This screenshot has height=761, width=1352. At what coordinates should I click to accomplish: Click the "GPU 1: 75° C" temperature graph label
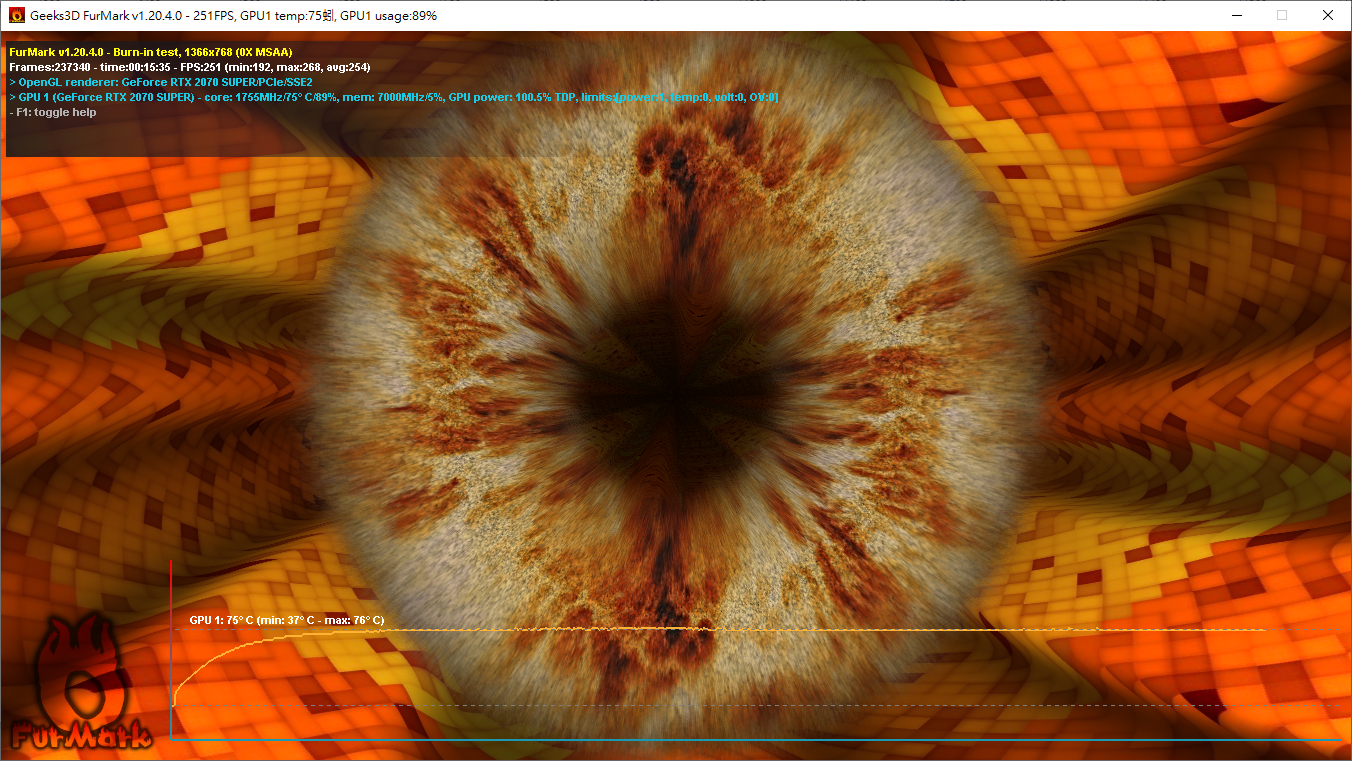tap(287, 620)
